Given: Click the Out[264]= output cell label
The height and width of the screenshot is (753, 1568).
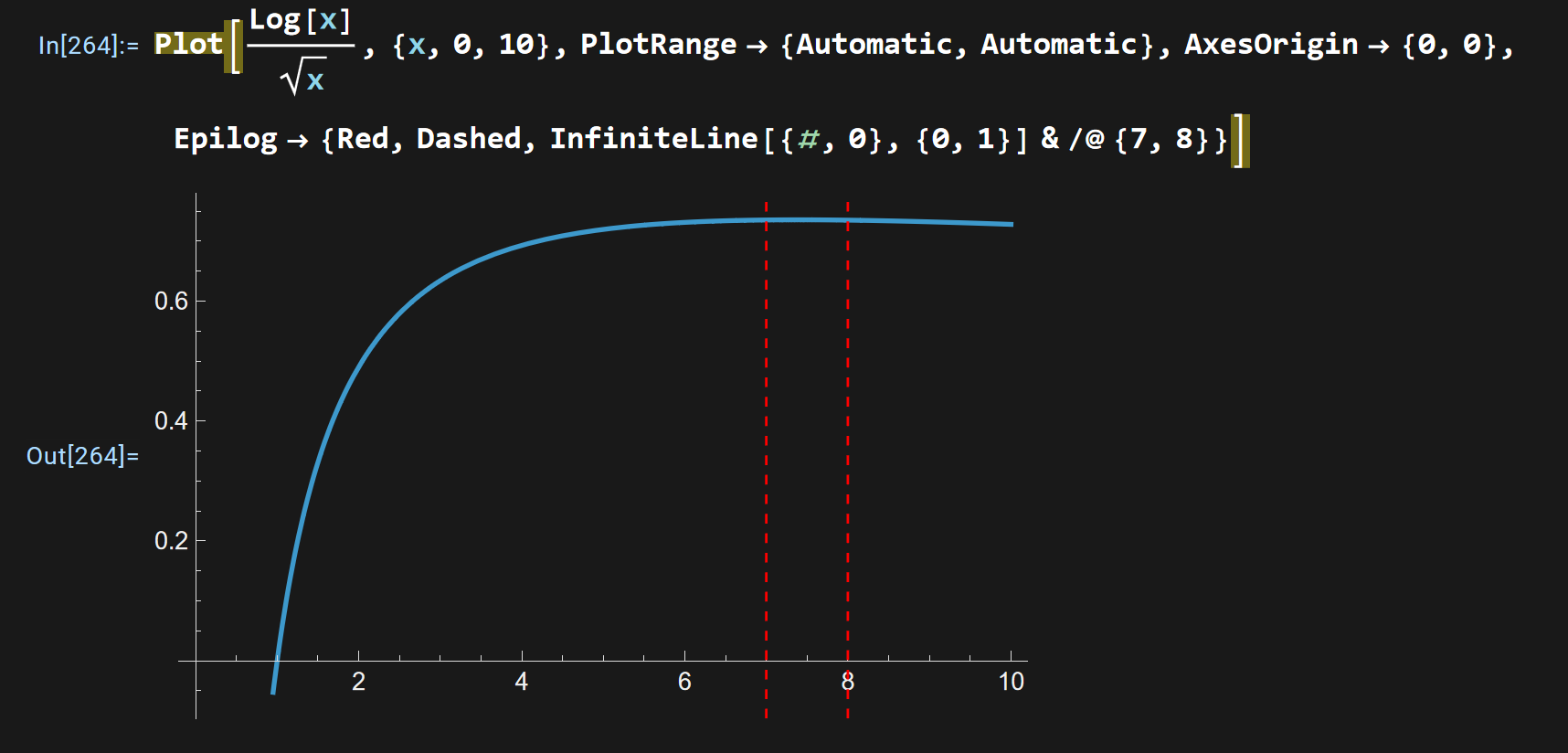Looking at the screenshot, I should point(82,455).
